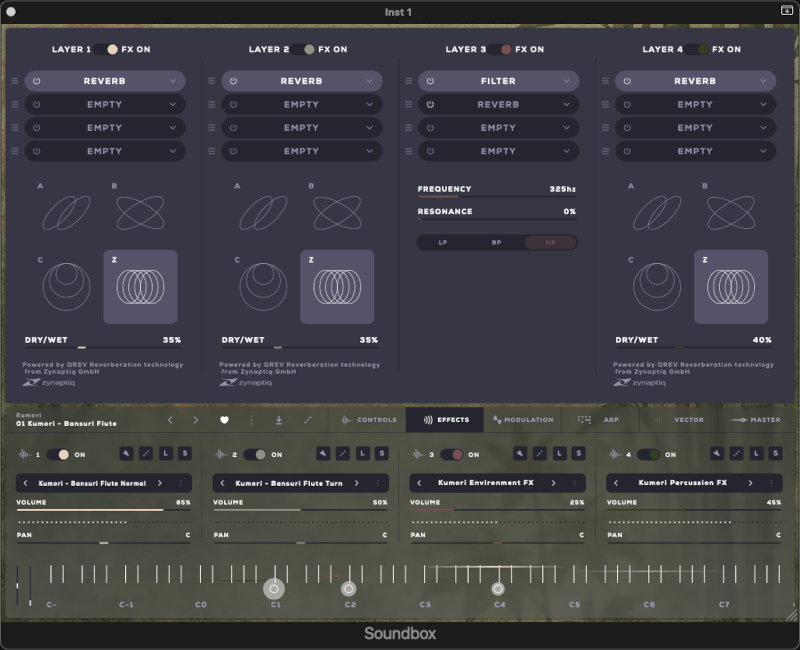Solo layer 1 with the S button
The width and height of the screenshot is (800, 650).
pyautogui.click(x=185, y=453)
